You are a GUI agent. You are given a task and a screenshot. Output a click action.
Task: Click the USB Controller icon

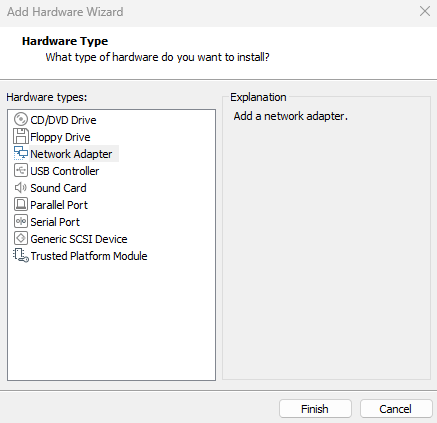point(21,170)
